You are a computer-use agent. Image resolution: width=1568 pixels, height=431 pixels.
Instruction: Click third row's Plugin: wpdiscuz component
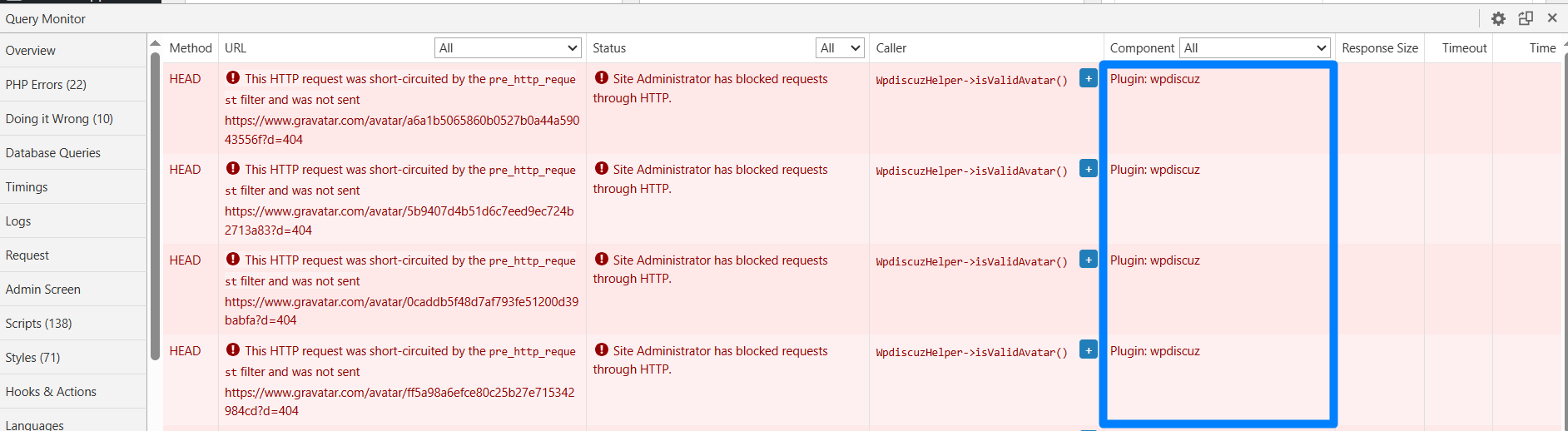tap(1155, 260)
